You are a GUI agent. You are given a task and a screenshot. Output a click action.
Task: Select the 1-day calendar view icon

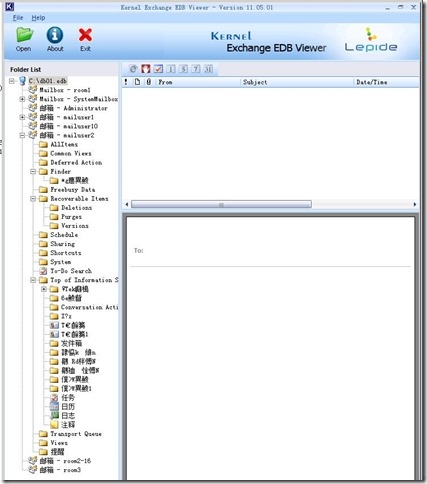point(171,69)
